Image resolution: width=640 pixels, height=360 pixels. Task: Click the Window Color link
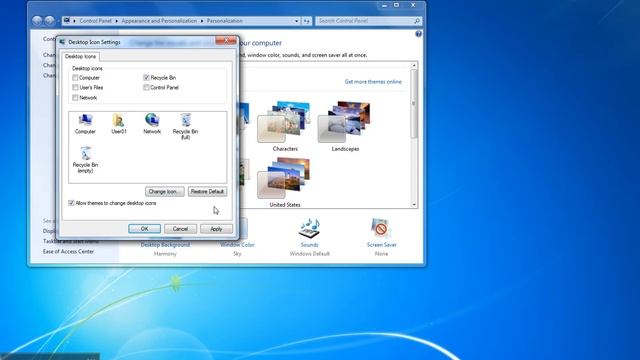(x=237, y=245)
